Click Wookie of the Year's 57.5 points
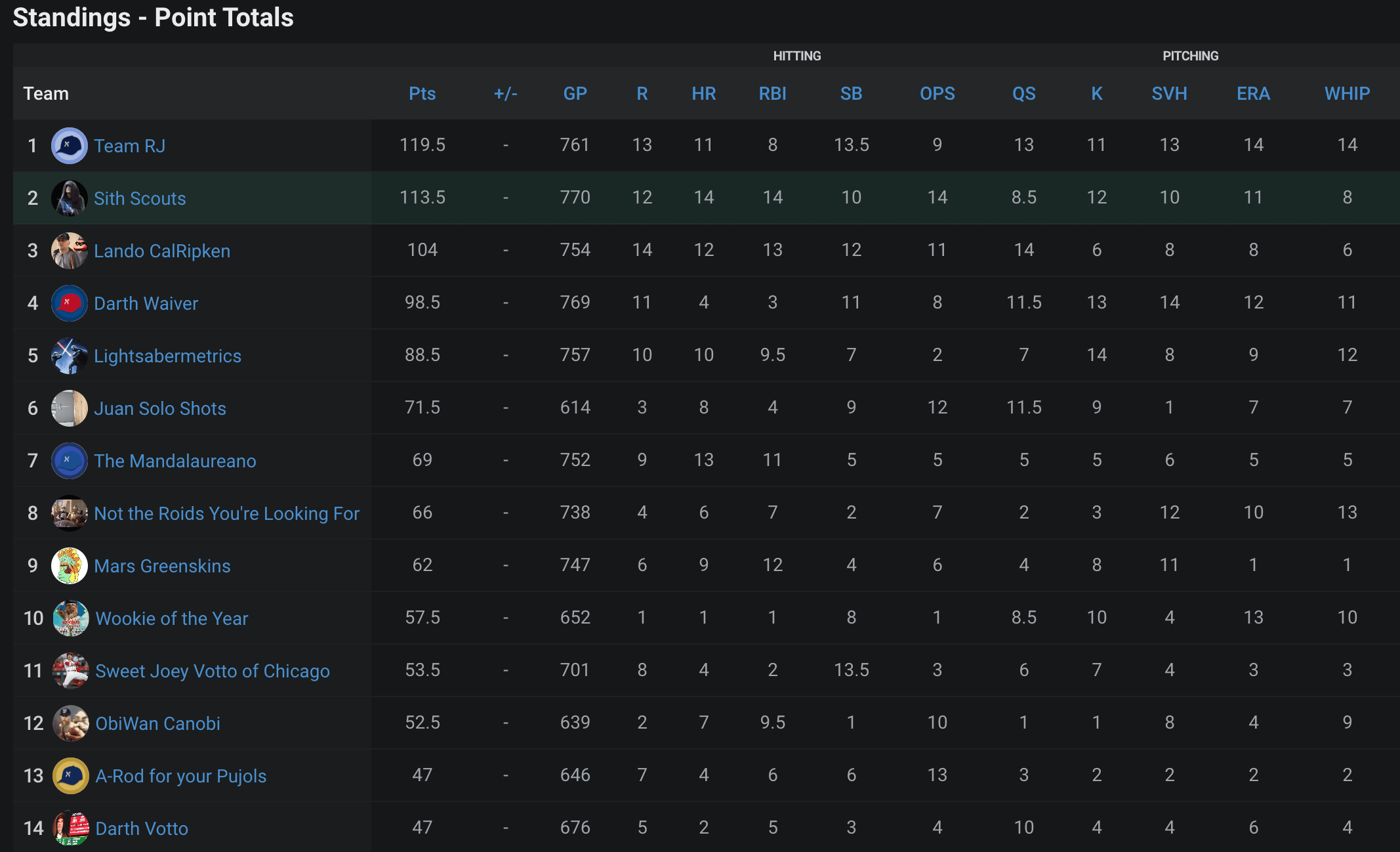The image size is (1400, 852). (422, 617)
